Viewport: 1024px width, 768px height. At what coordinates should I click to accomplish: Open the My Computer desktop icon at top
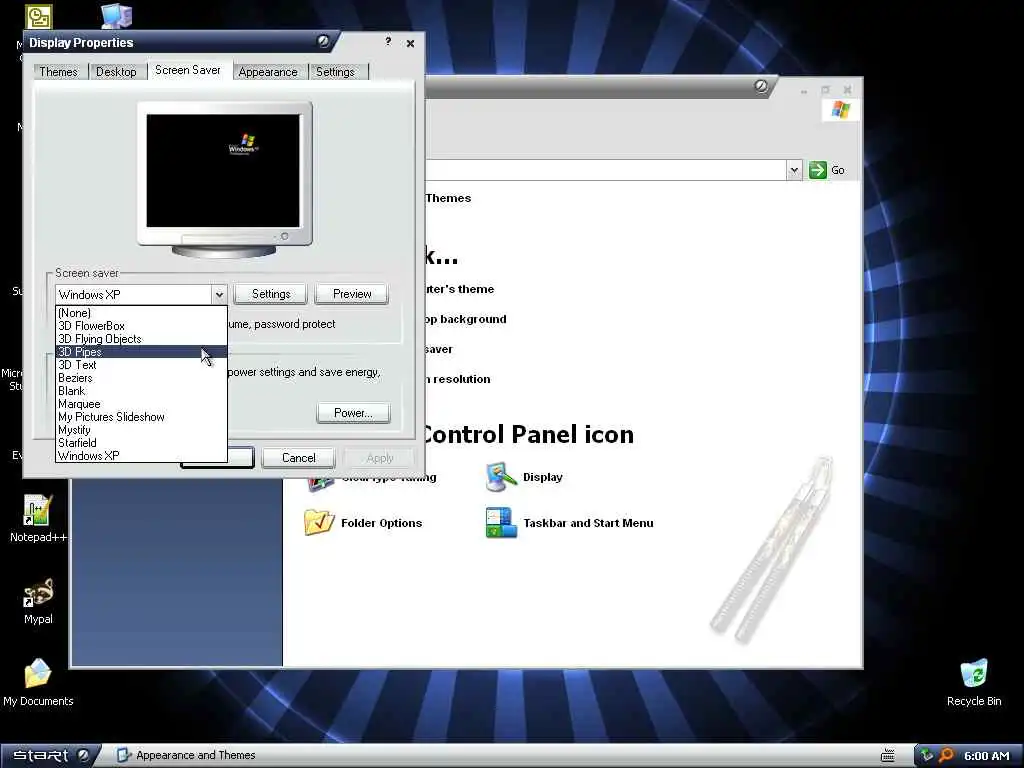pyautogui.click(x=117, y=16)
